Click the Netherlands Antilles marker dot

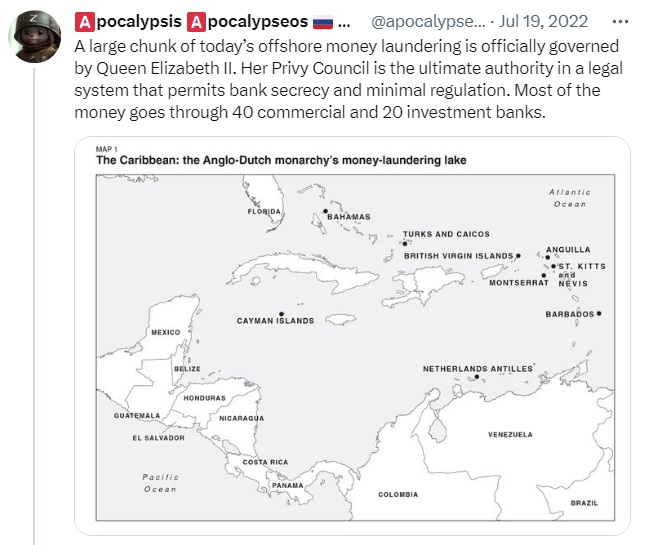tap(477, 377)
